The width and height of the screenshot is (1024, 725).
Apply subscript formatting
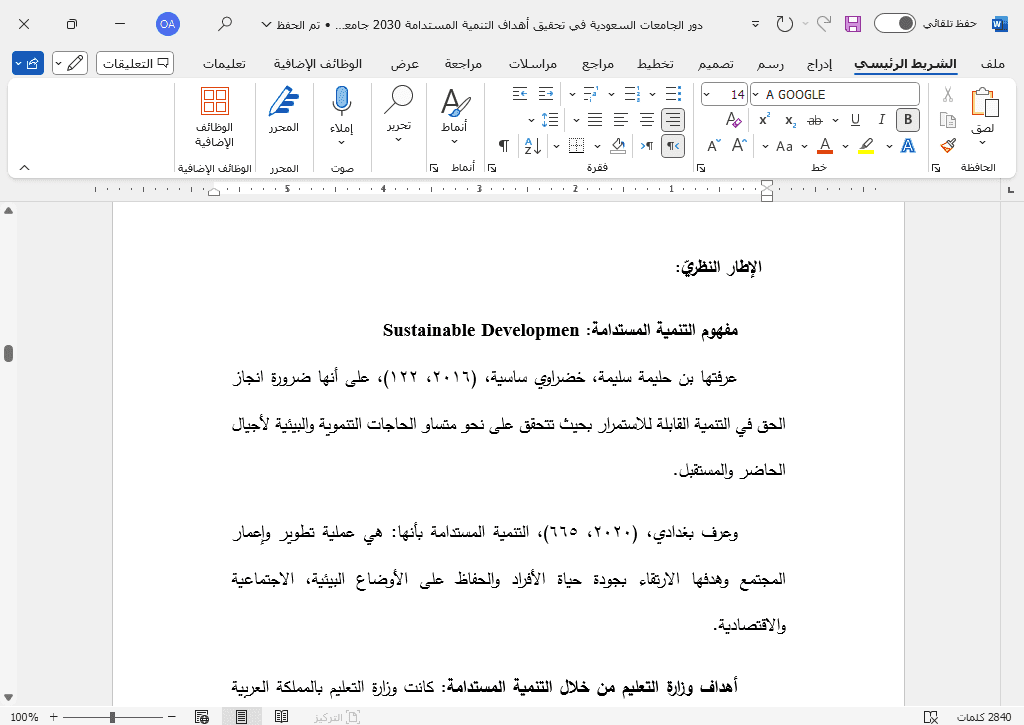pyautogui.click(x=790, y=120)
